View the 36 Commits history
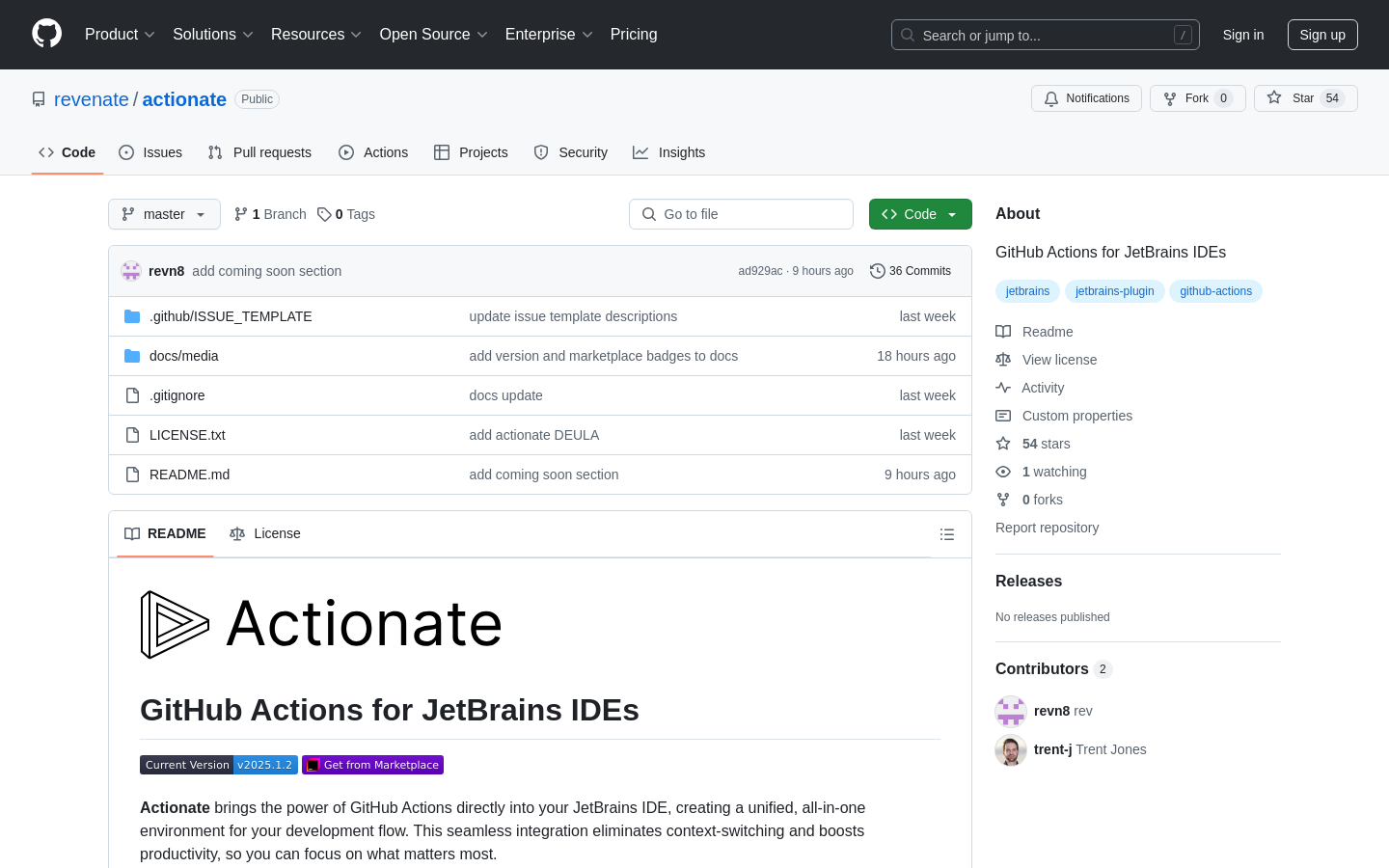 pos(911,271)
